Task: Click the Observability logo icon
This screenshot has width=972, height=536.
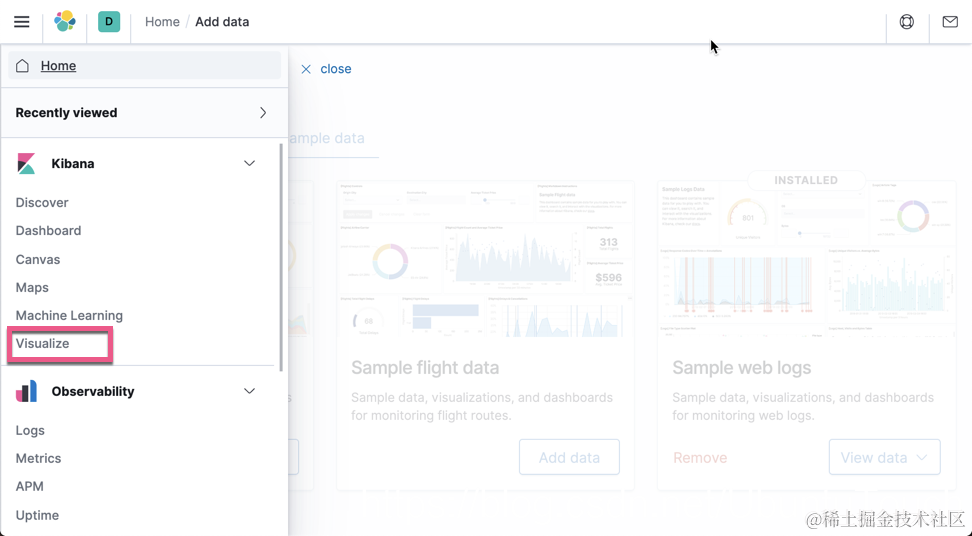Action: (26, 392)
